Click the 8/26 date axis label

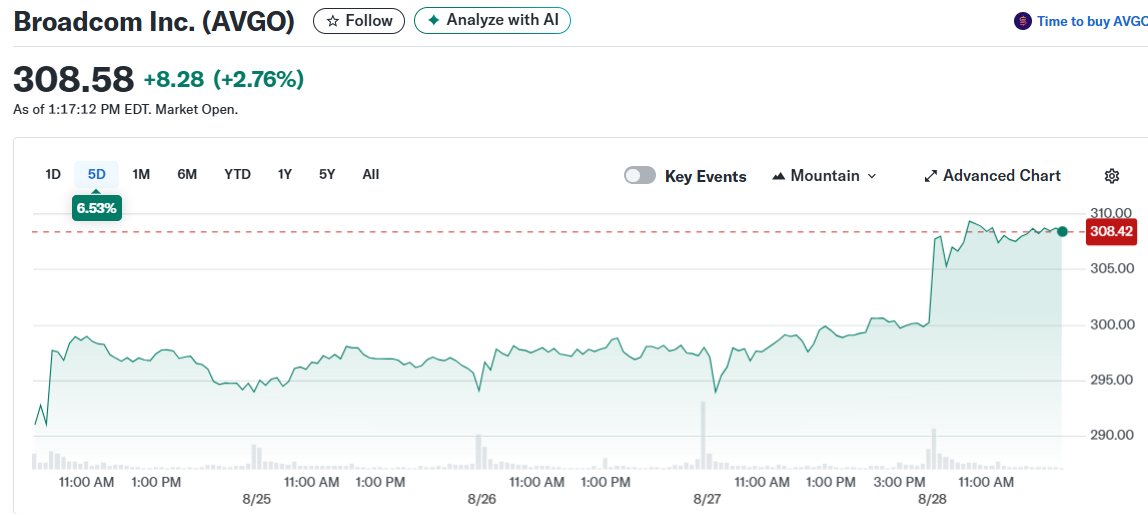(482, 499)
